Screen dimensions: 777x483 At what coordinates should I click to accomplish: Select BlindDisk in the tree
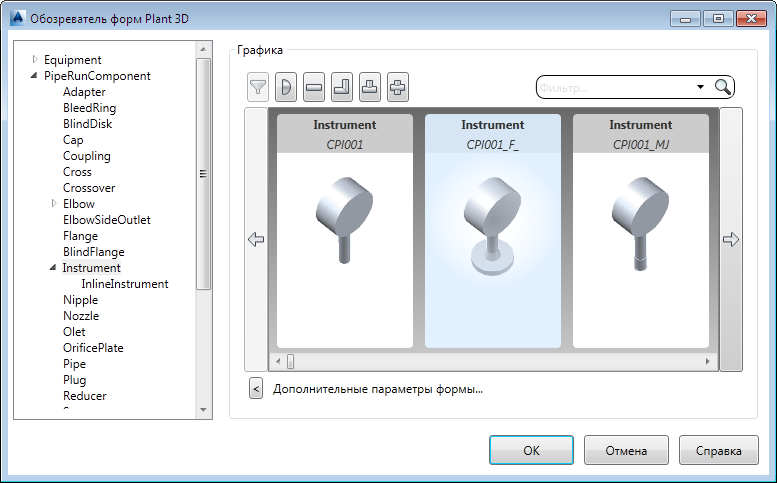[88, 123]
